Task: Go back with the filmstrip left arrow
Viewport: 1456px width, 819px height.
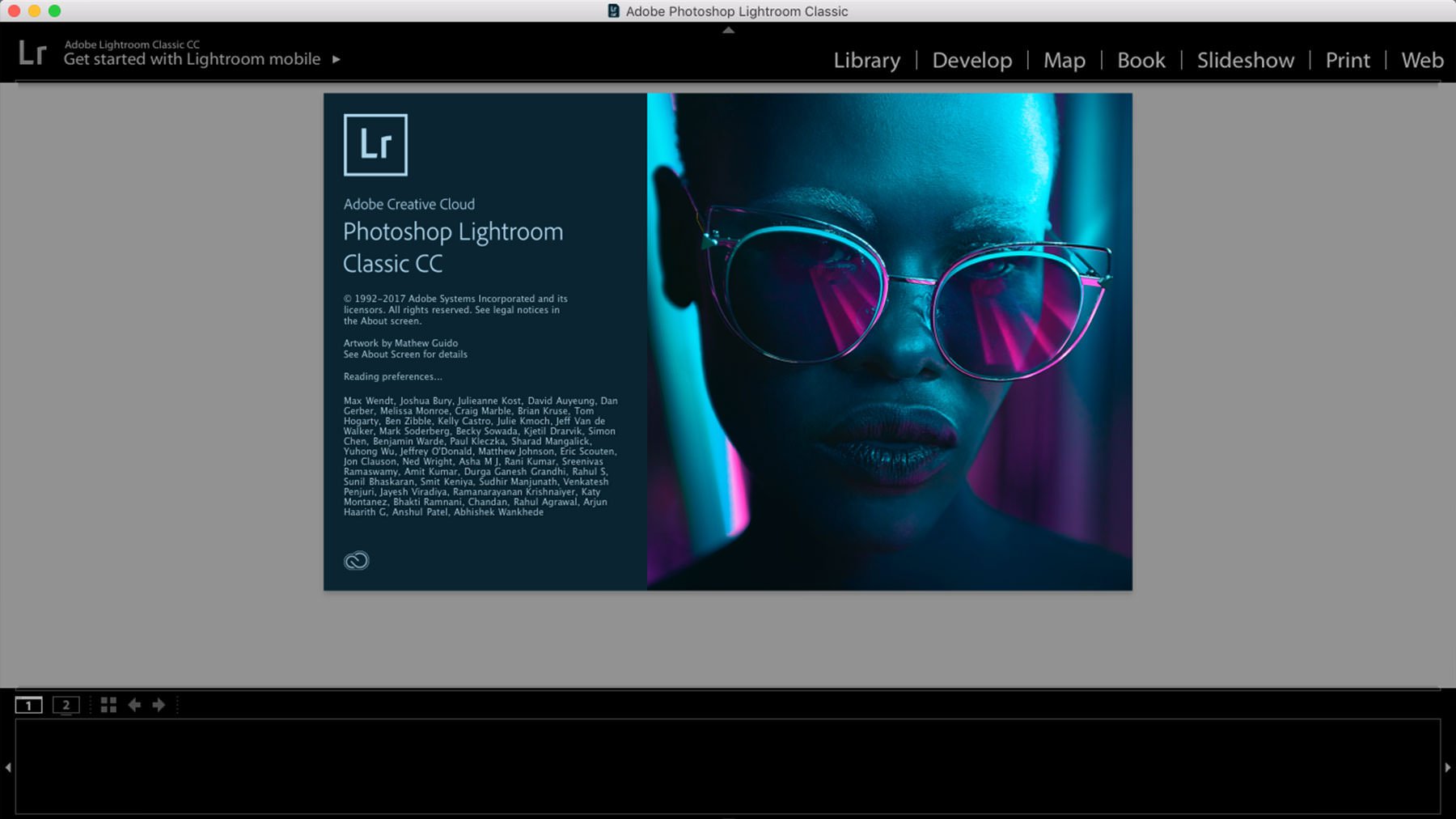Action: [134, 705]
